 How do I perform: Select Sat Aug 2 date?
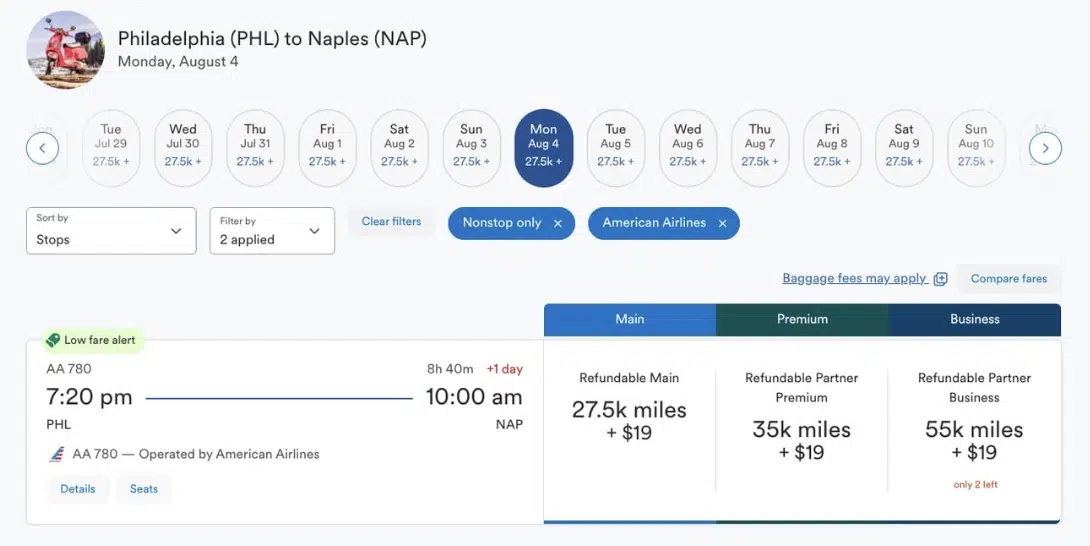pyautogui.click(x=399, y=148)
